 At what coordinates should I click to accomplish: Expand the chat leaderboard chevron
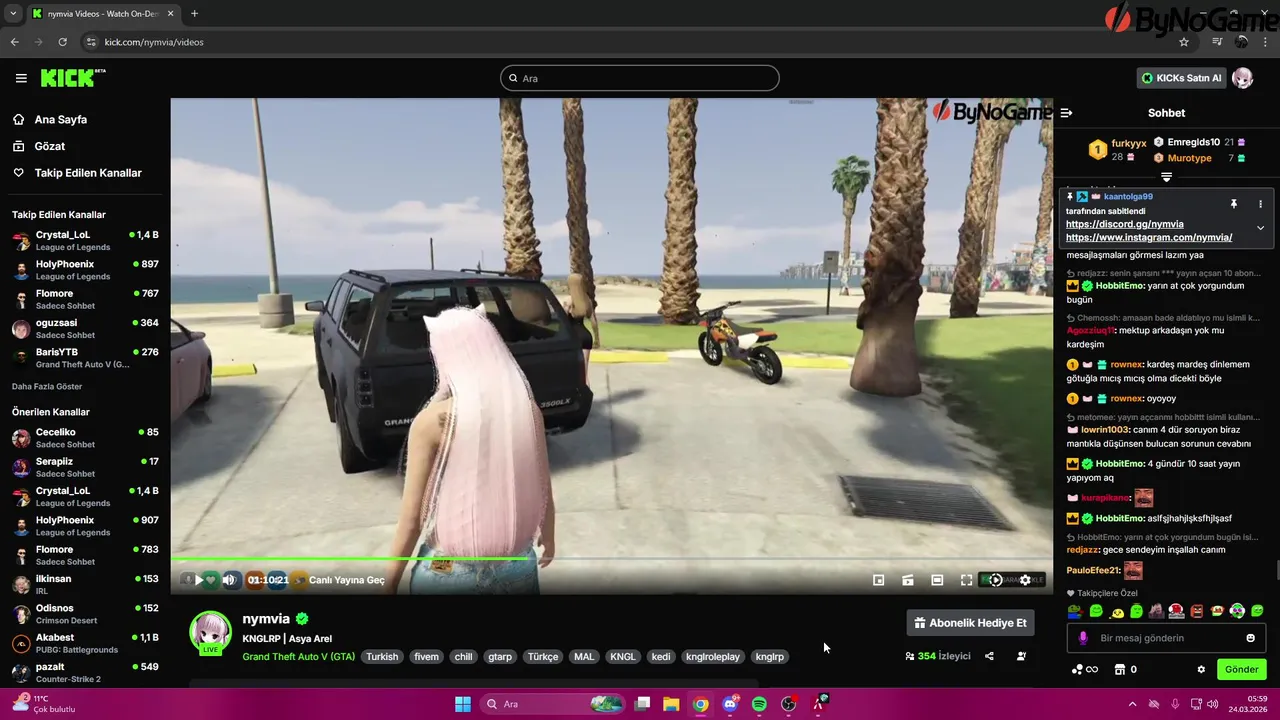click(x=1166, y=176)
